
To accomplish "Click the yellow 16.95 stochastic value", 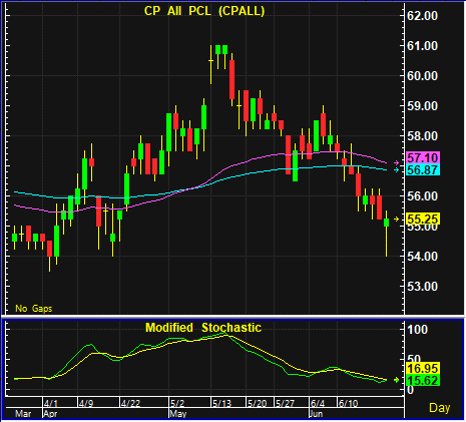I will [x=423, y=368].
